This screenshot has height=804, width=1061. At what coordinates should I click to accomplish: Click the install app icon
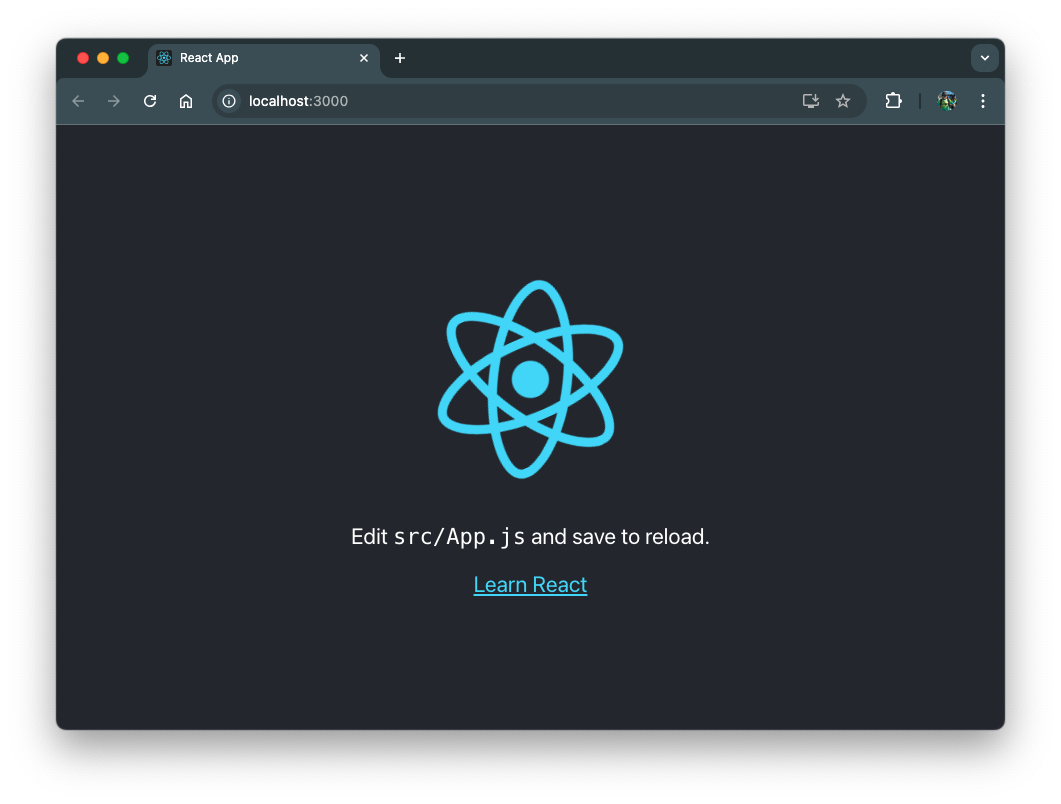coord(811,101)
